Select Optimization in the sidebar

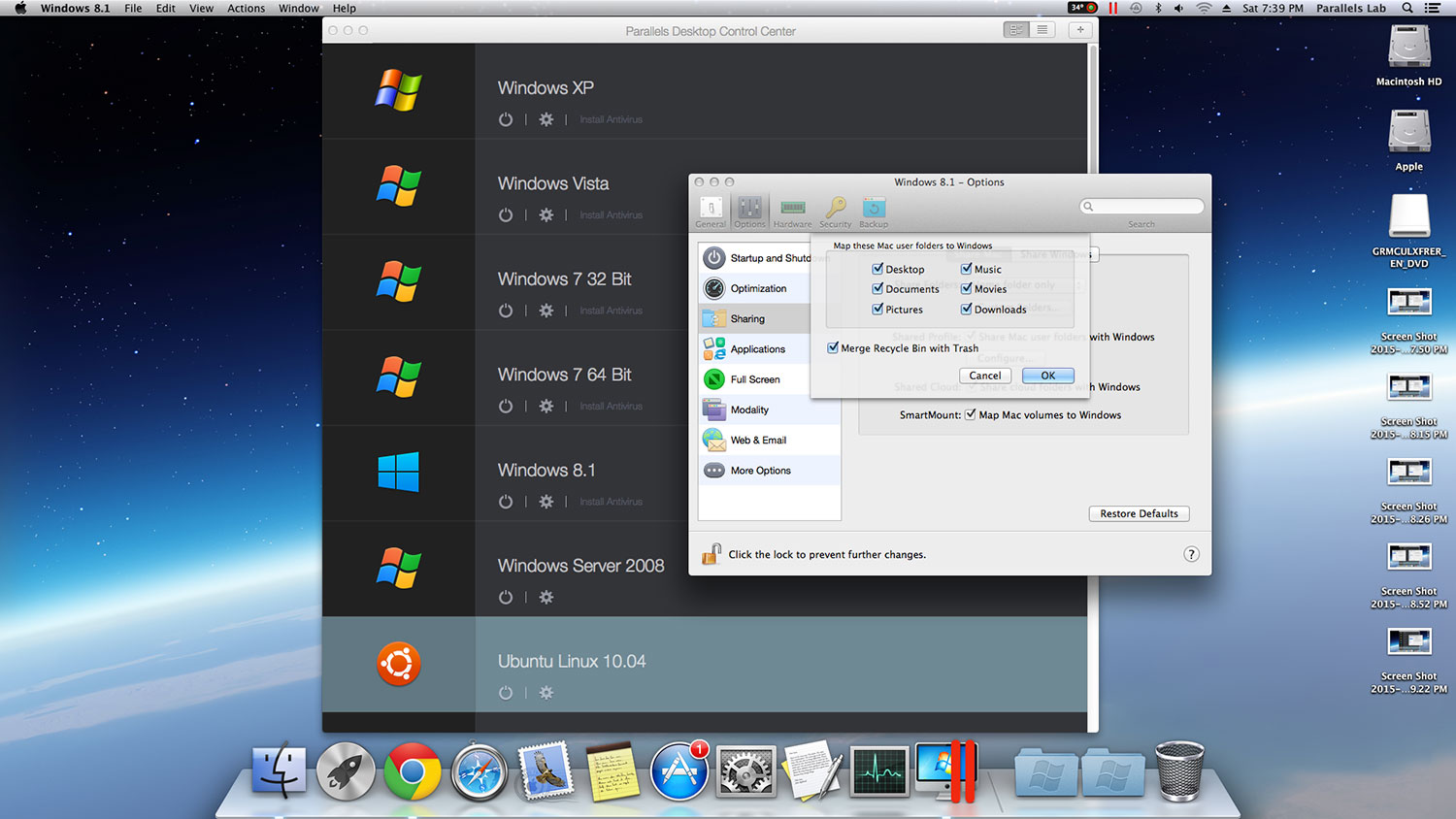tap(770, 288)
